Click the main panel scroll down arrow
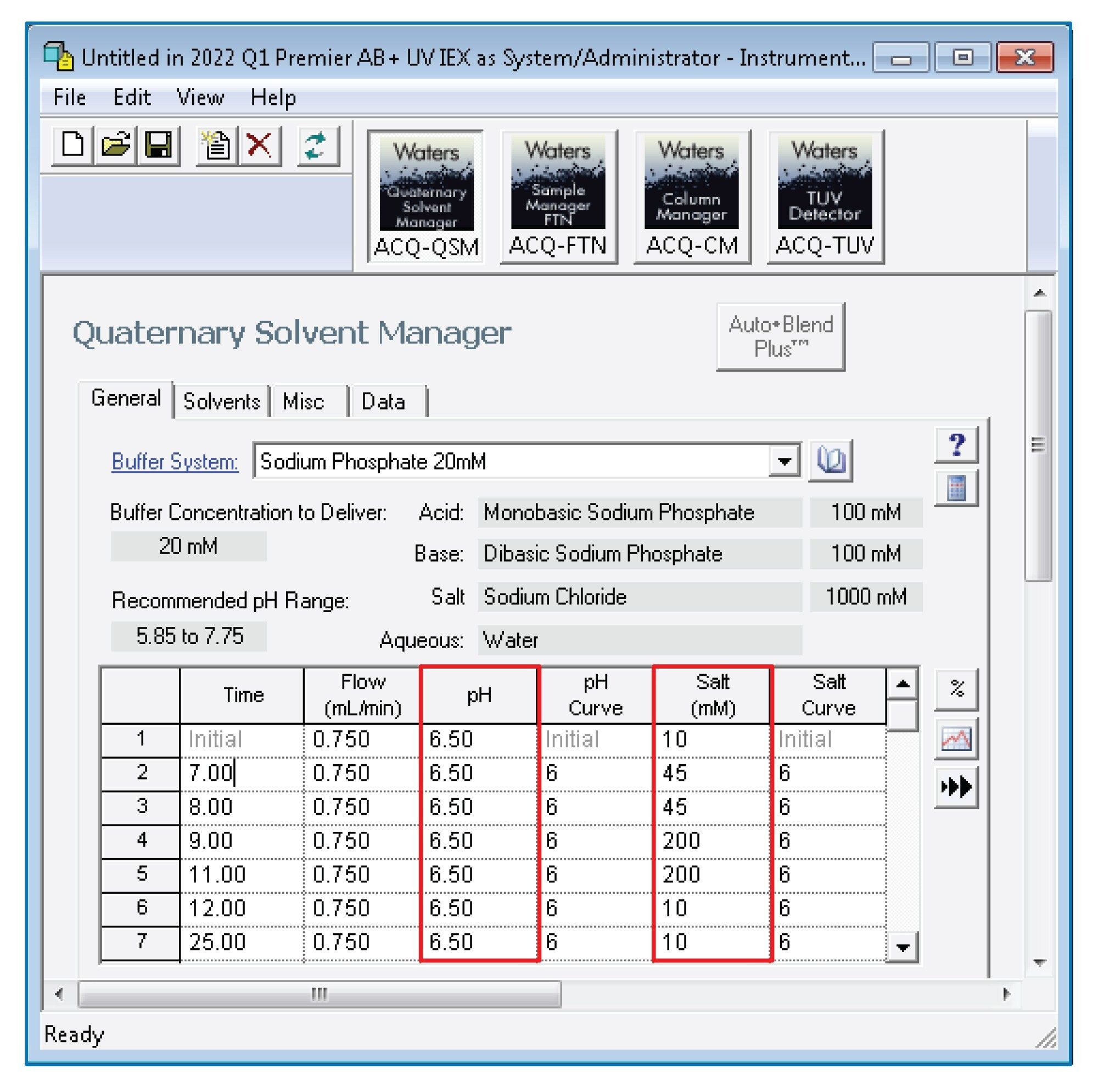This screenshot has width=1098, height=1092. 1039,962
